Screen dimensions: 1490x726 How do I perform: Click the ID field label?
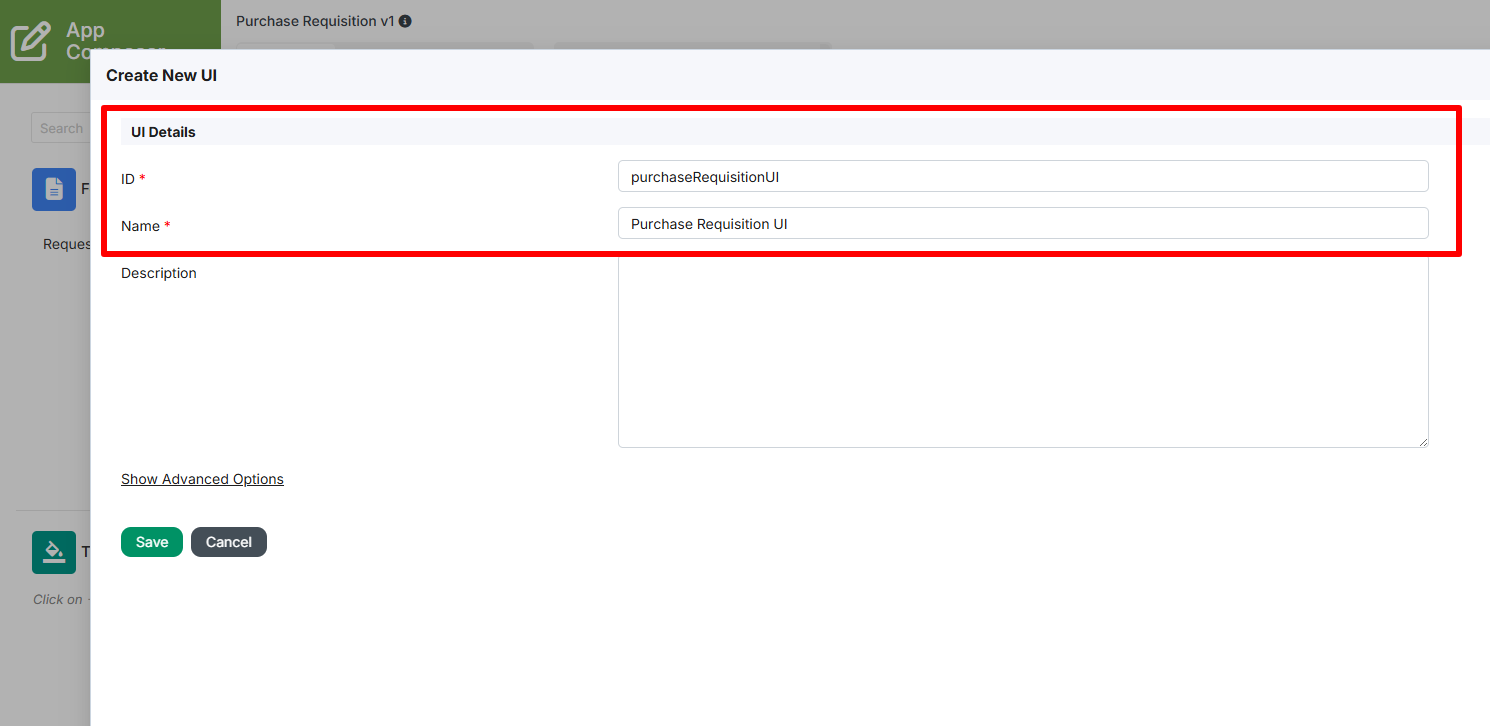click(x=128, y=179)
